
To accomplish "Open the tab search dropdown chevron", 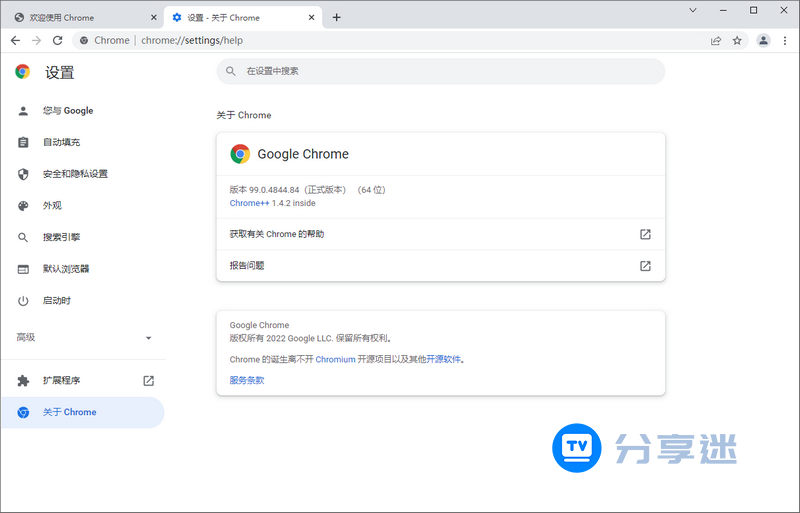I will point(693,9).
